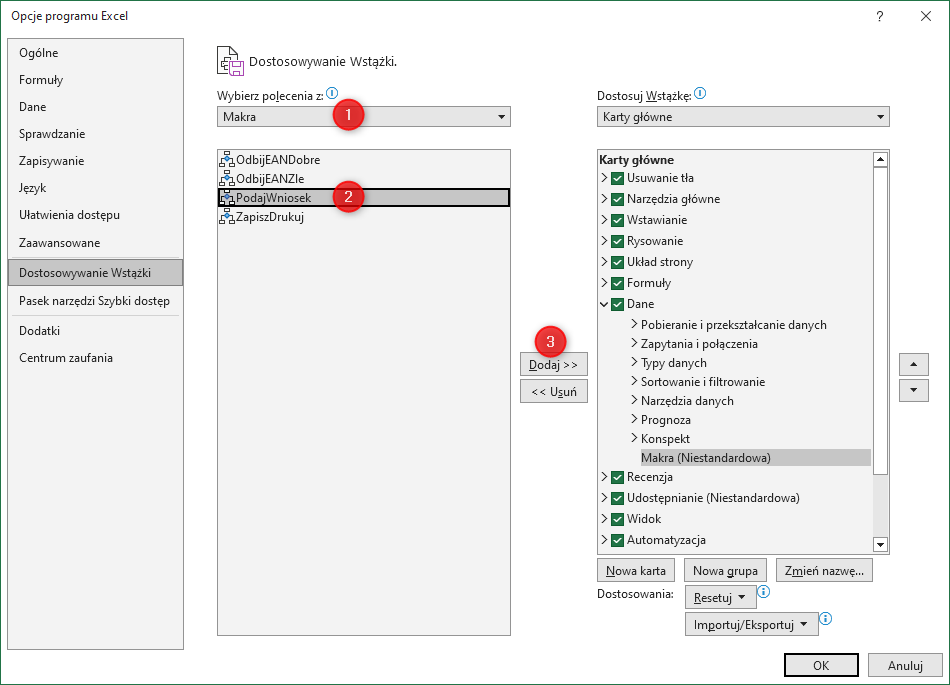
Task: Expand the Sortowanie i filtrowanie group
Action: tap(634, 382)
